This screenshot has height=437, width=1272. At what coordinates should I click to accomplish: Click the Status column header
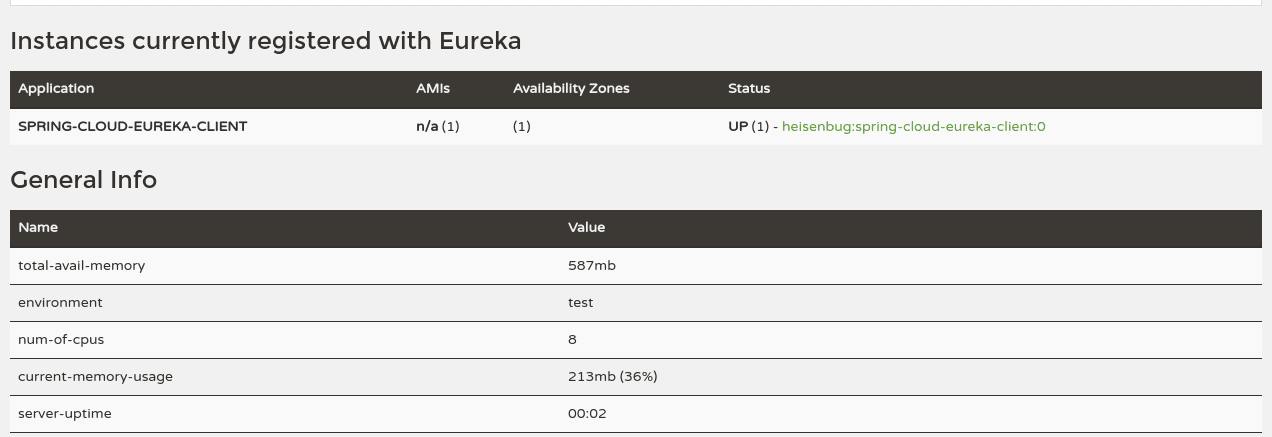[x=749, y=89]
